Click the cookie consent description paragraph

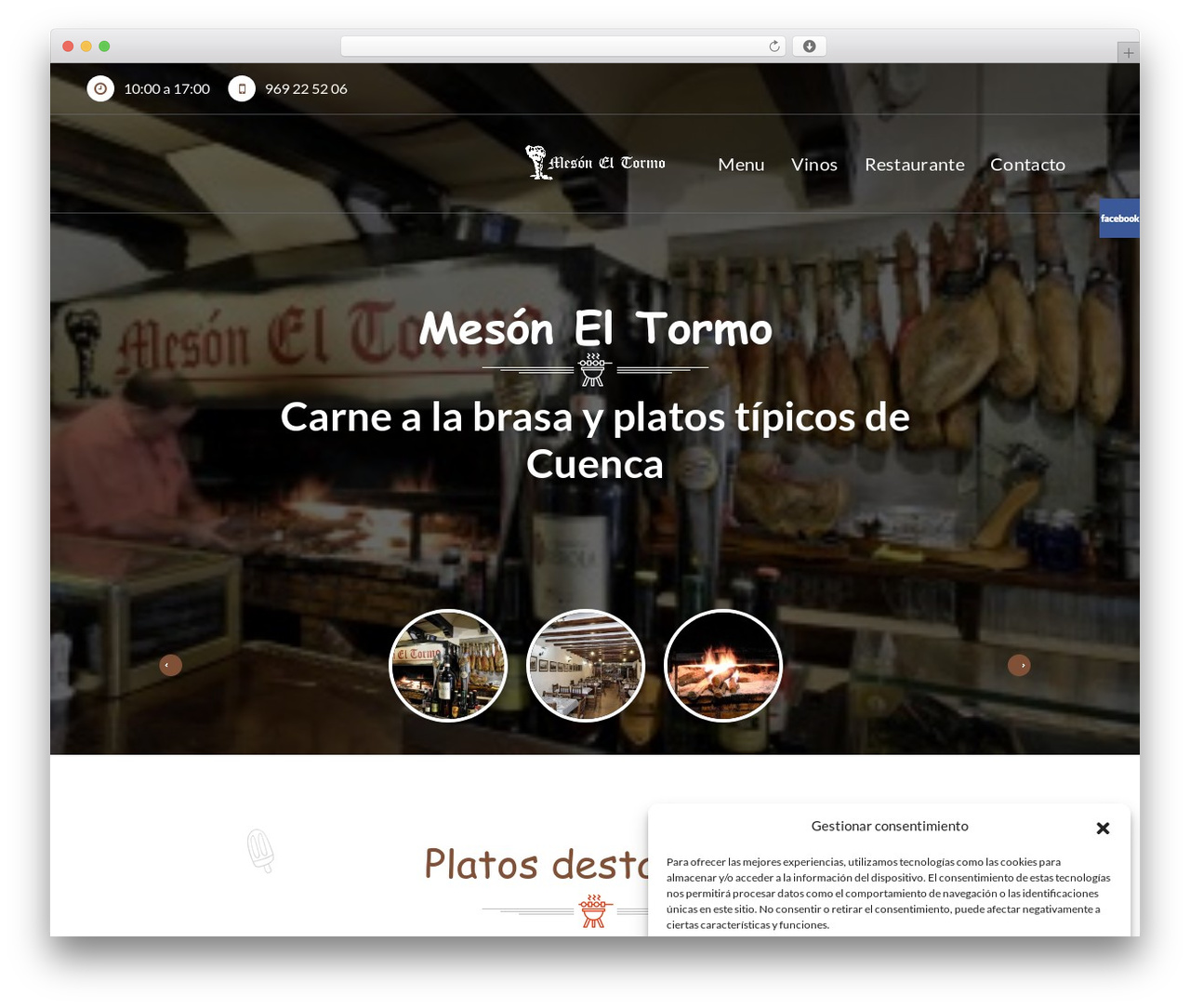pos(889,893)
